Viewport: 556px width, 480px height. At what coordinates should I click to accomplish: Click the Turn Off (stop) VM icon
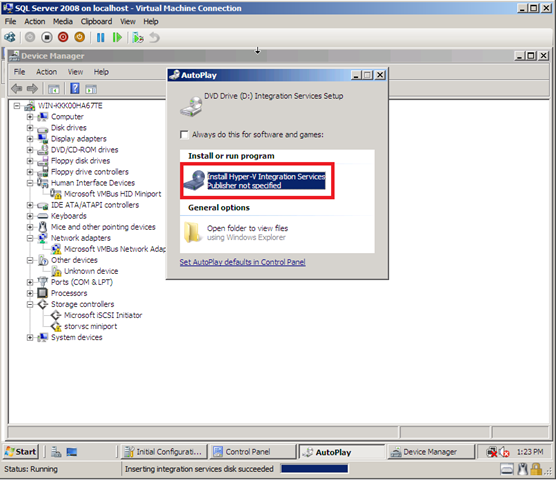pyautogui.click(x=46, y=37)
